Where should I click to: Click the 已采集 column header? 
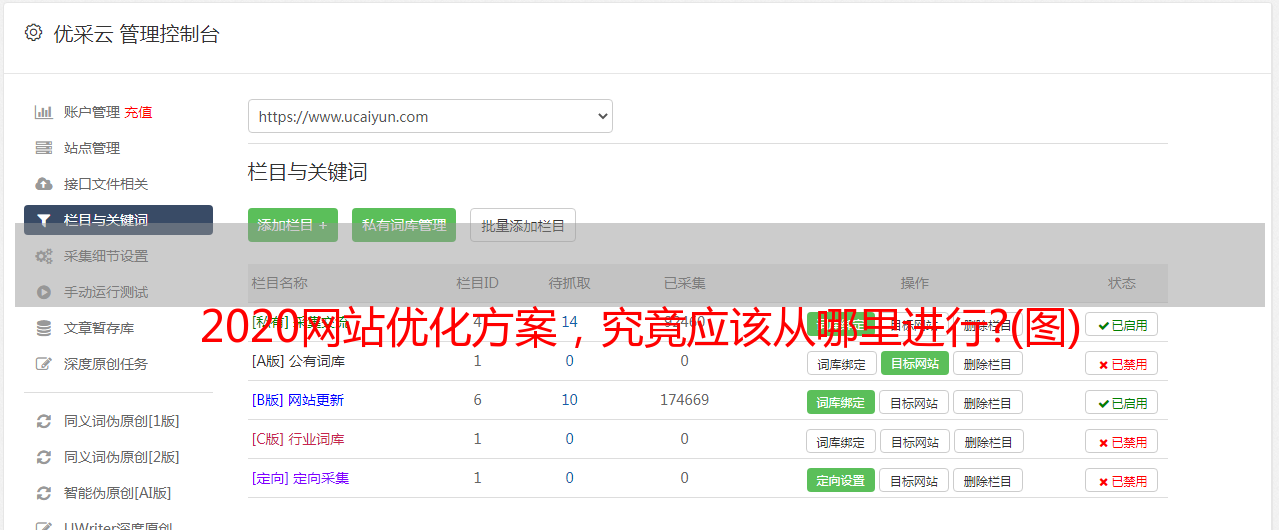pyautogui.click(x=685, y=283)
